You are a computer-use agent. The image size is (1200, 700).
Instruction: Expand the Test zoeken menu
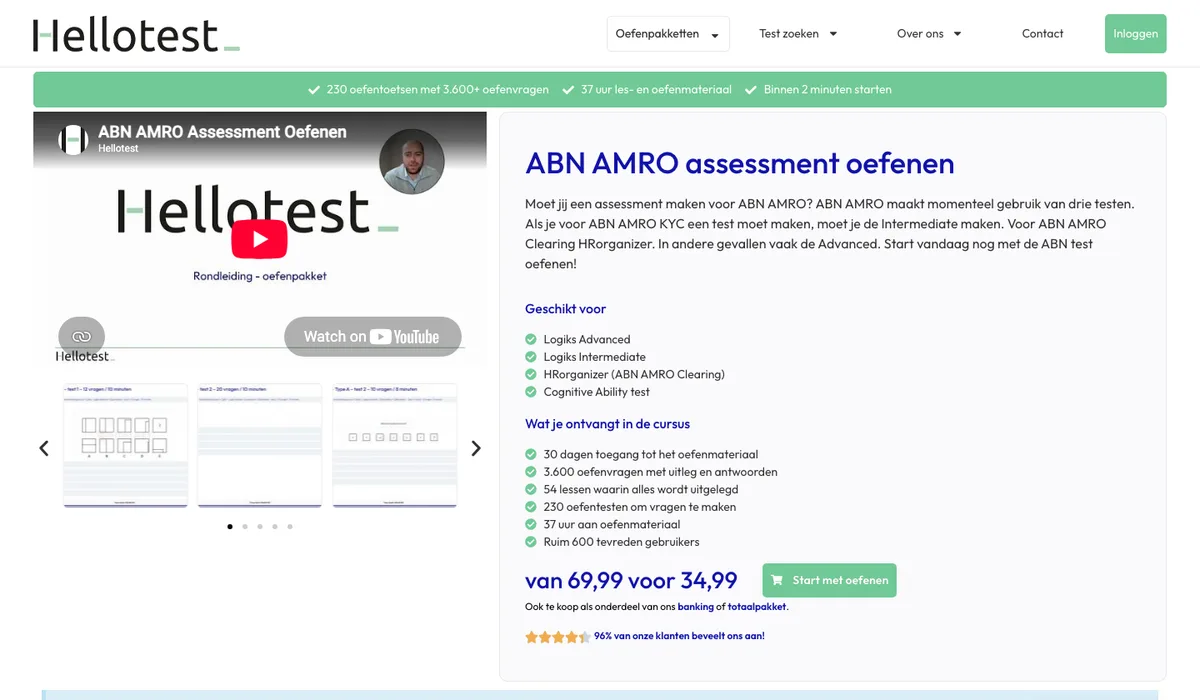coord(798,34)
